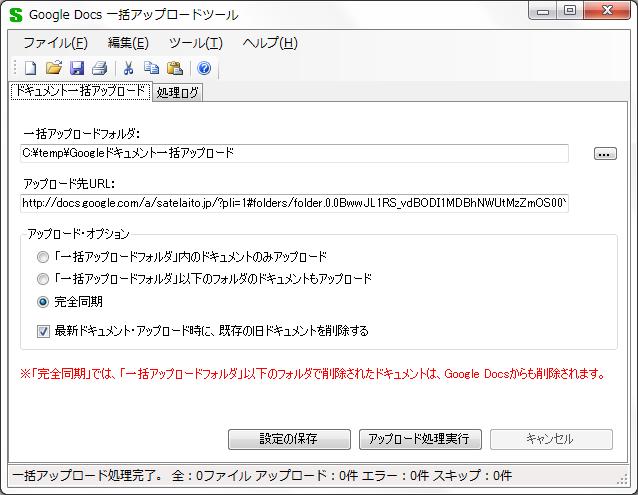Click the Copy toolbar icon

[151, 69]
